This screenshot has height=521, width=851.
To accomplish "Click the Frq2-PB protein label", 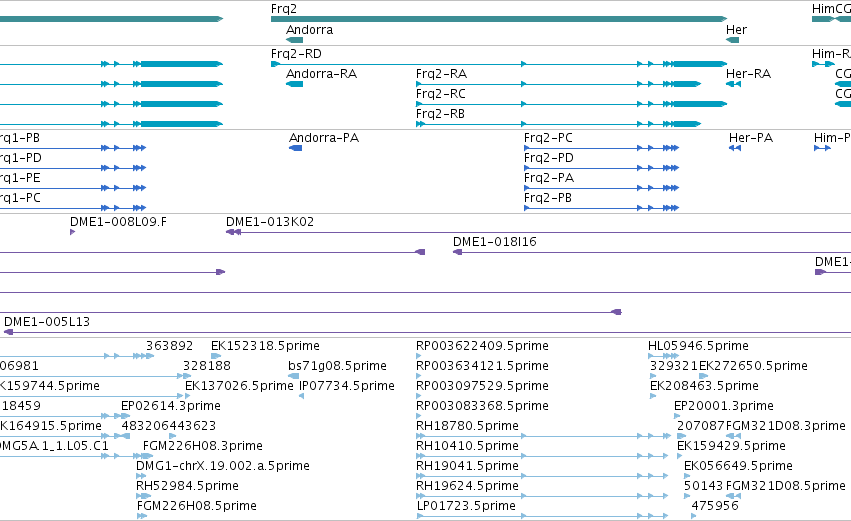I will pos(548,198).
